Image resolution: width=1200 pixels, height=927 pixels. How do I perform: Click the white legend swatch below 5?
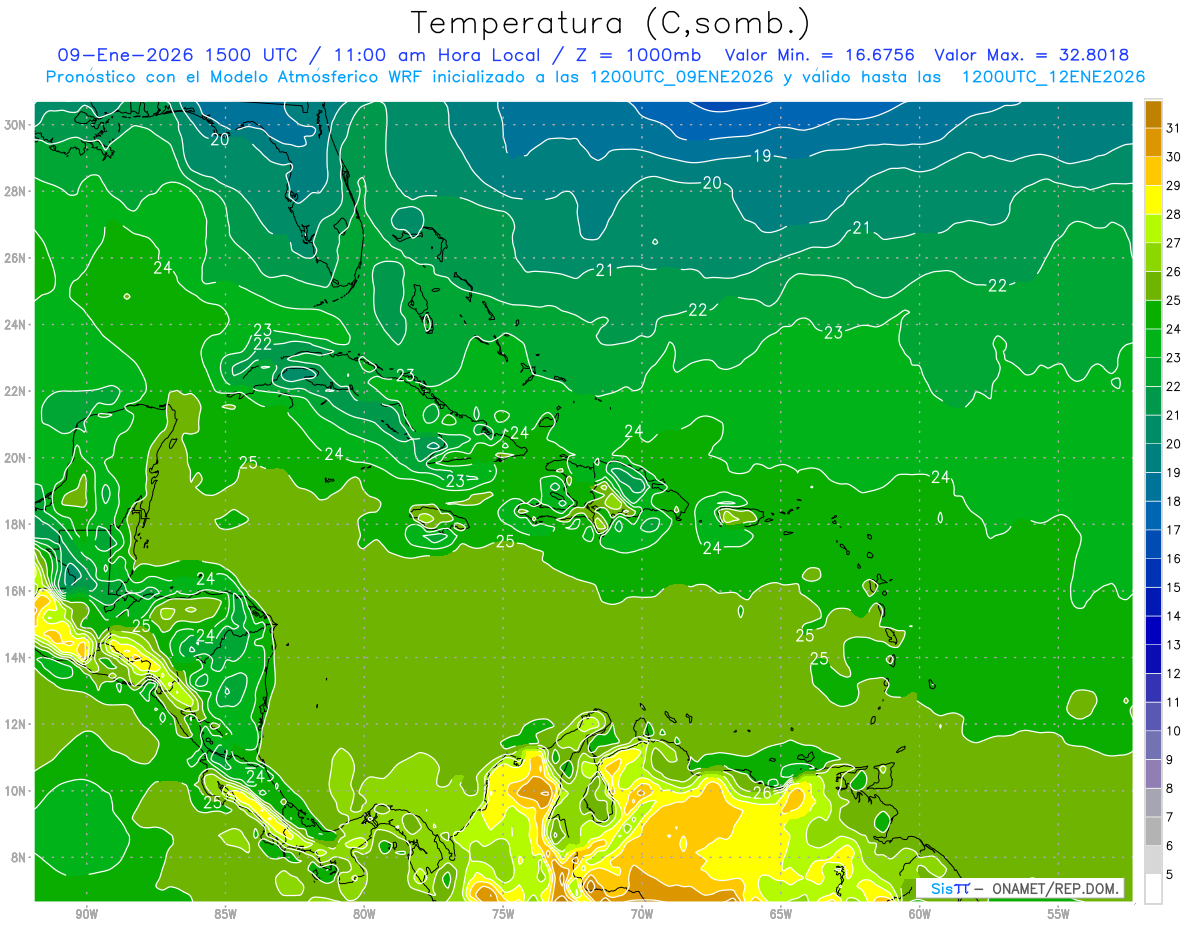(x=1153, y=889)
